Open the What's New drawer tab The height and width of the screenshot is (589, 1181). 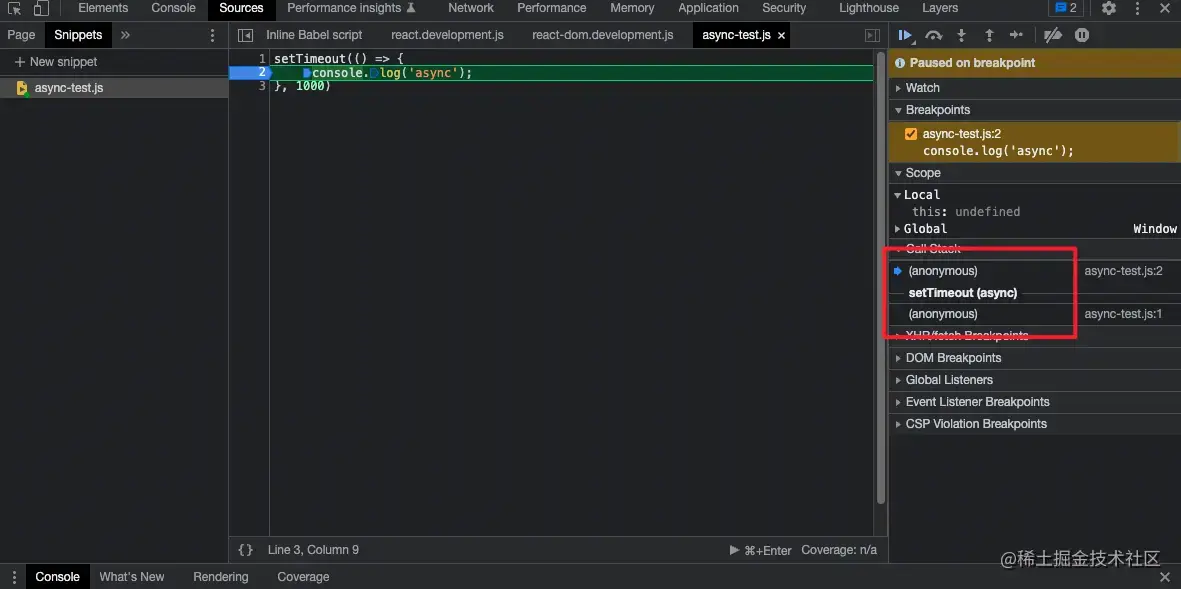tap(132, 577)
